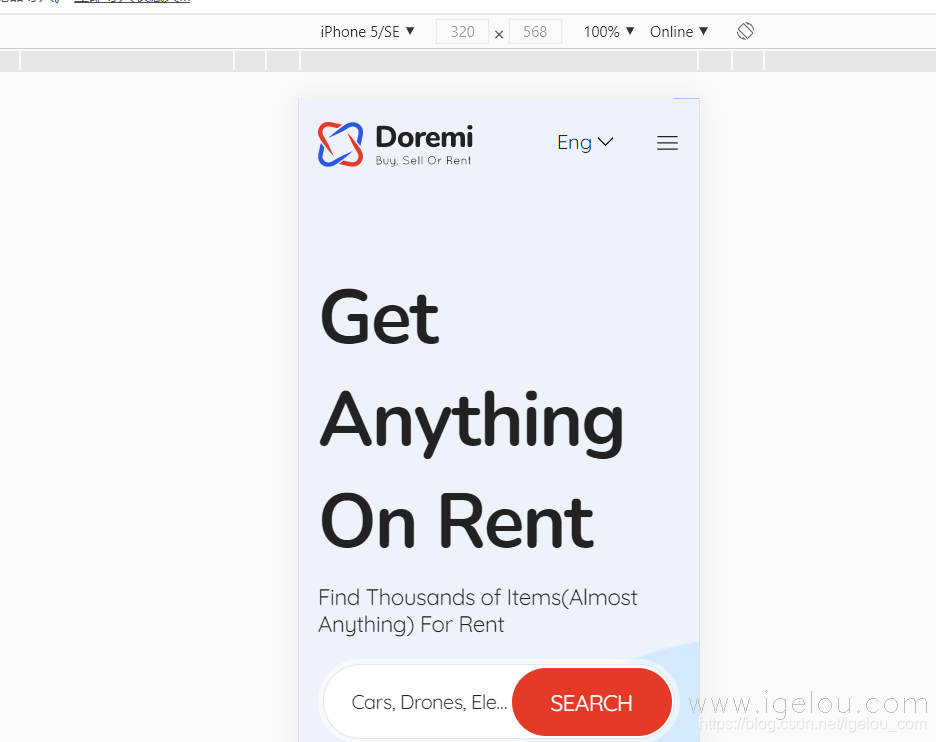This screenshot has height=742, width=936.
Task: Expand the Eng language selector
Action: coord(585,142)
